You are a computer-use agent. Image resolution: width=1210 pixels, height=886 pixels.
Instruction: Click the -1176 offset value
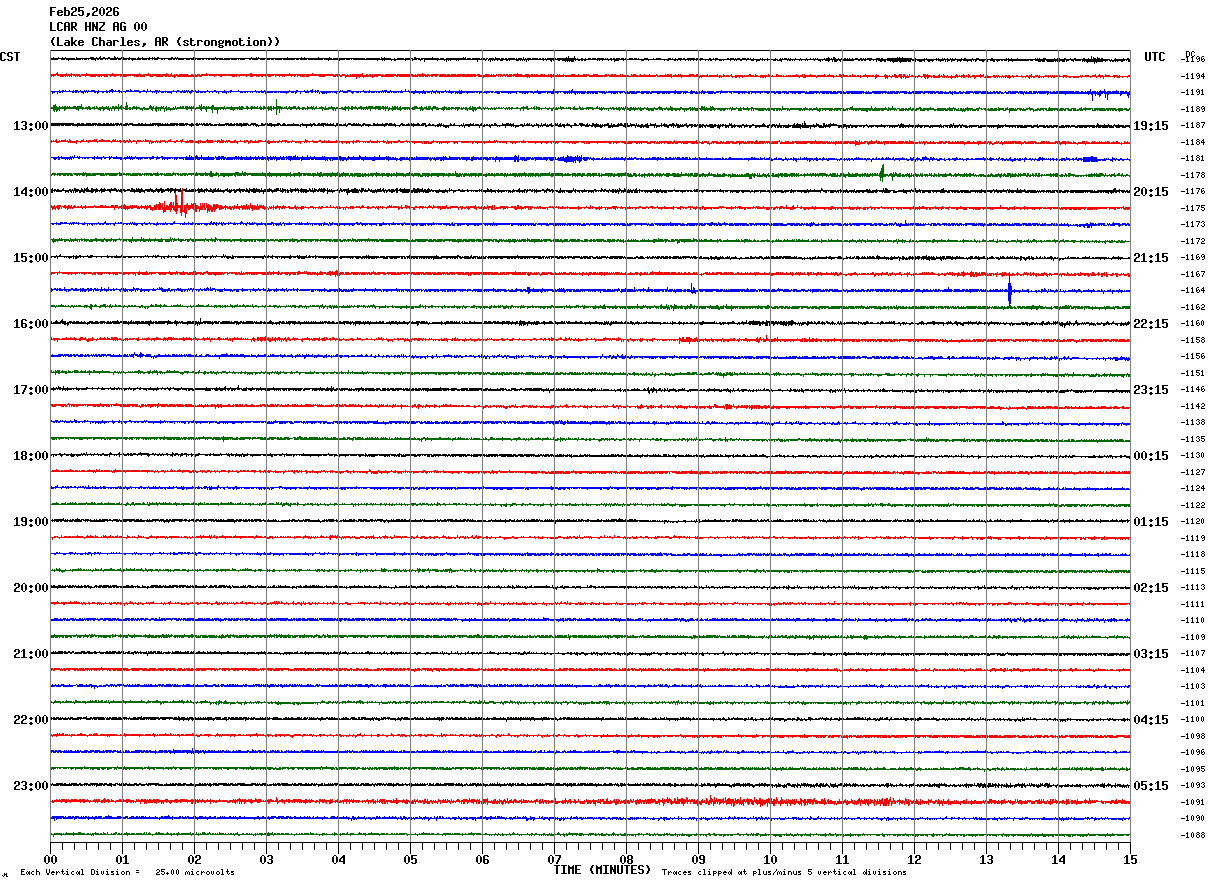(x=1192, y=192)
